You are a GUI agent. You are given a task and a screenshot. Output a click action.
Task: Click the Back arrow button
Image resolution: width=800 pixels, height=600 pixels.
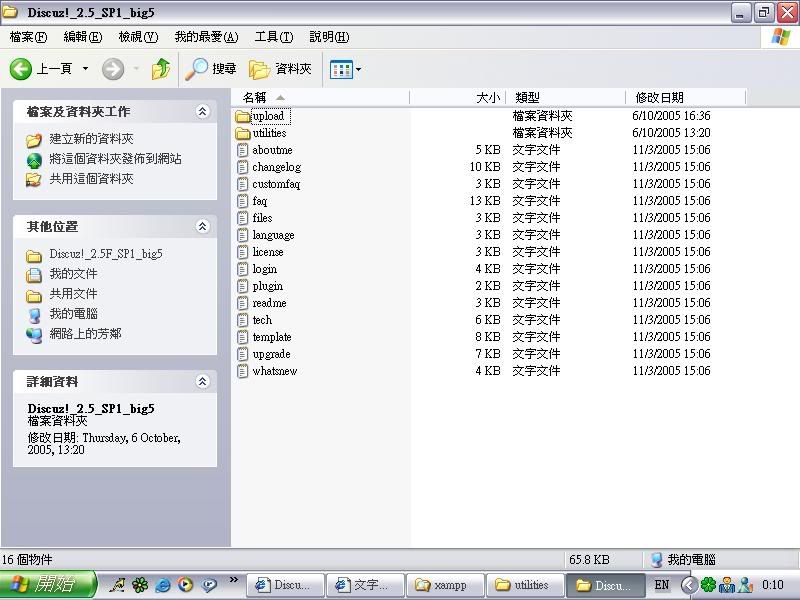coord(22,69)
